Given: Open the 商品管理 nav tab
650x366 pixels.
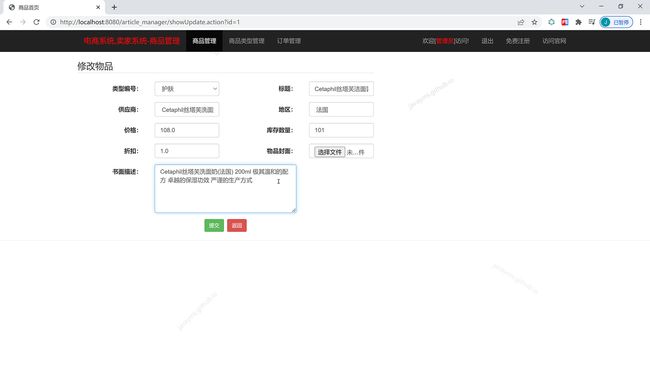Looking at the screenshot, I should 204,41.
